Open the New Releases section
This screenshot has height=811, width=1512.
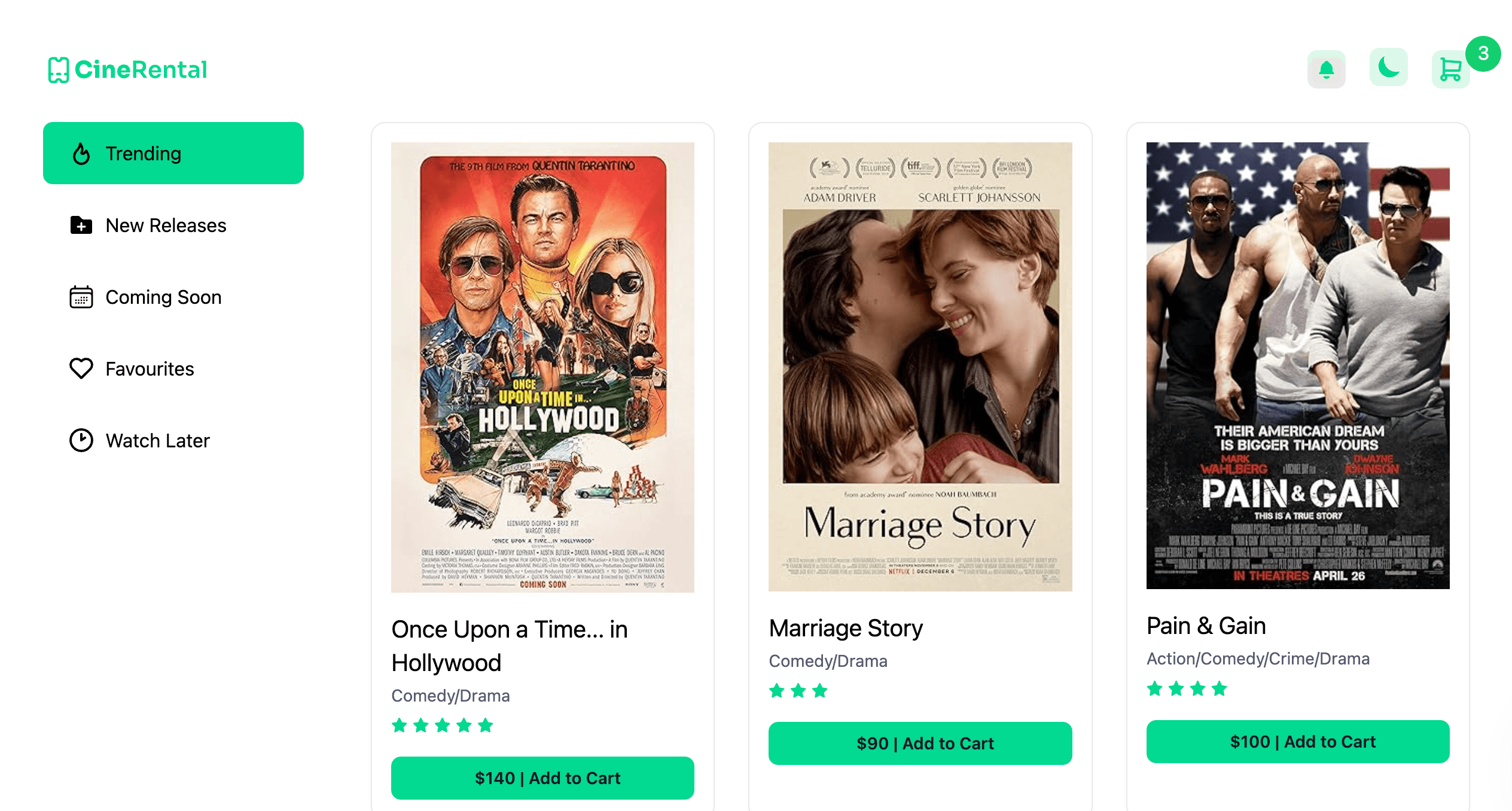pos(166,225)
